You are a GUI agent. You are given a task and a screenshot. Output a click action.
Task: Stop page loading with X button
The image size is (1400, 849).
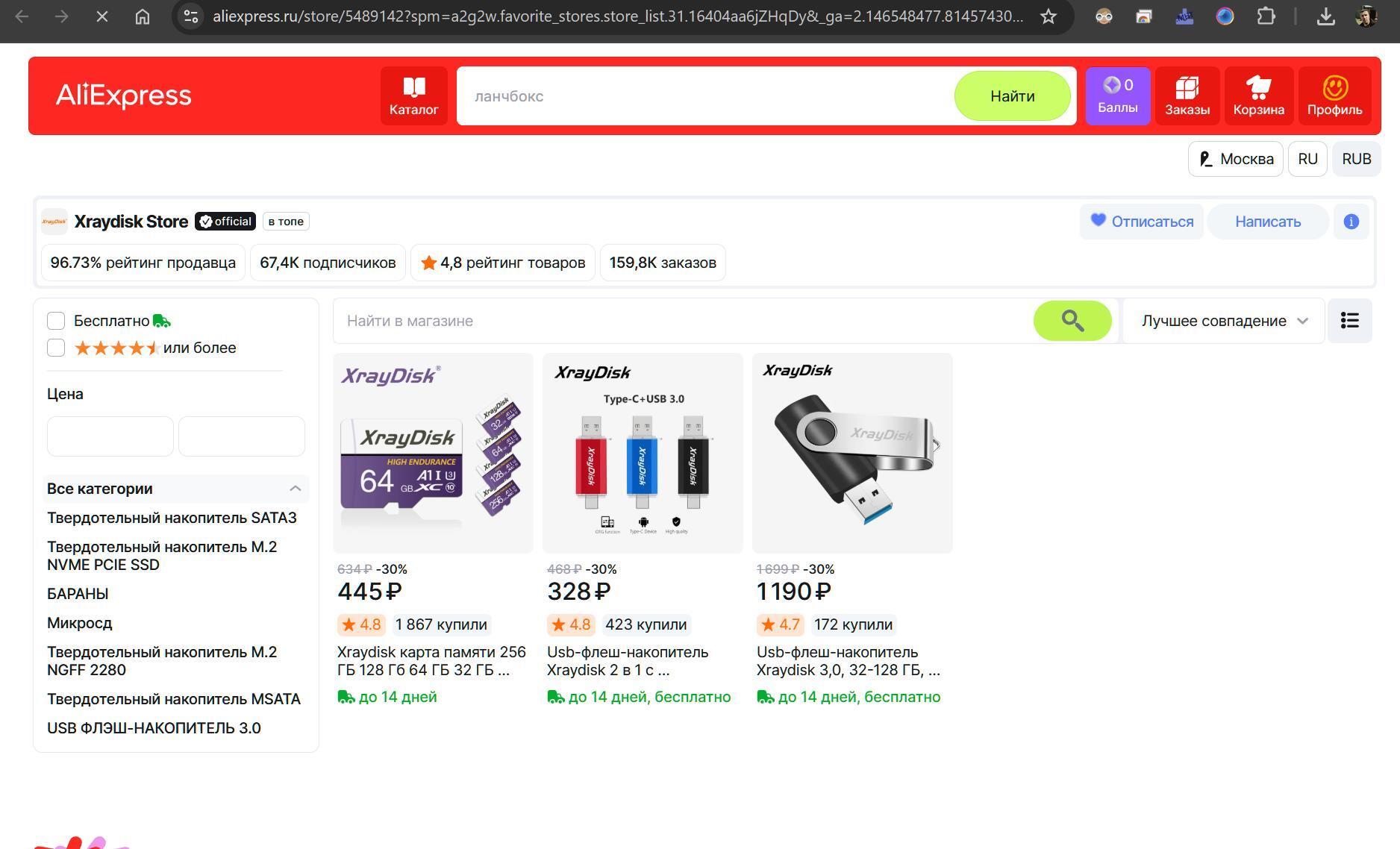tap(102, 16)
